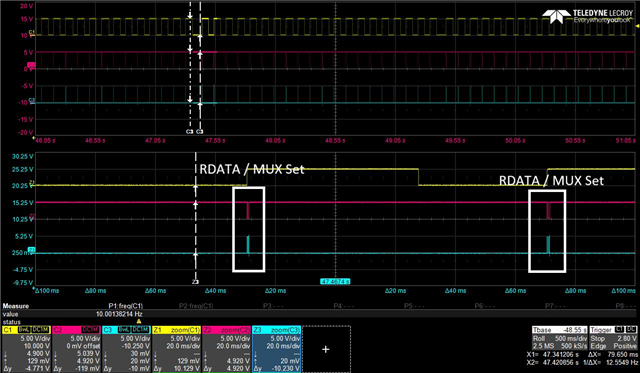
Task: Open the Z2 zoom(C2) descriptor box
Action: [227, 349]
